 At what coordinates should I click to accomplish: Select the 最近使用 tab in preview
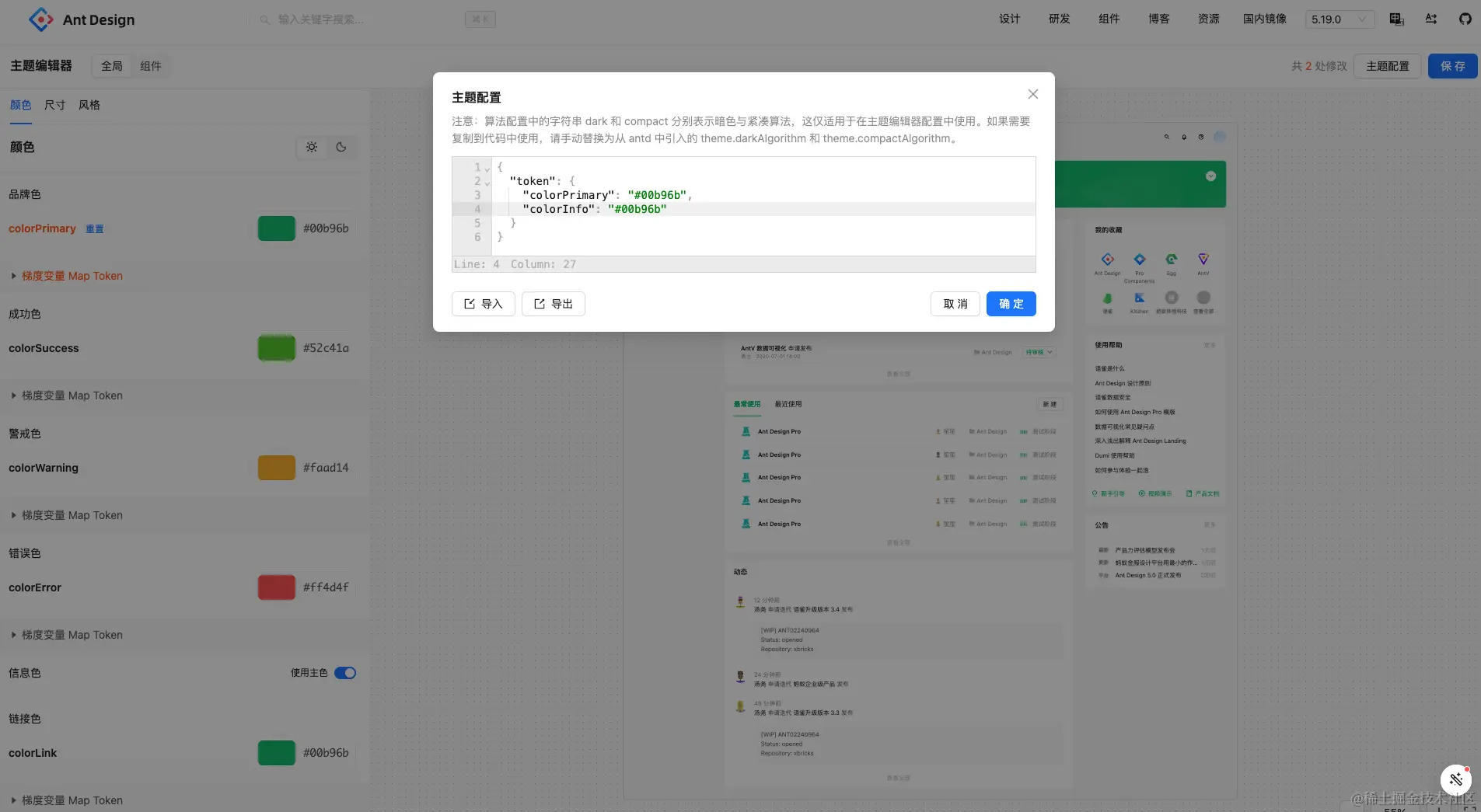point(788,404)
